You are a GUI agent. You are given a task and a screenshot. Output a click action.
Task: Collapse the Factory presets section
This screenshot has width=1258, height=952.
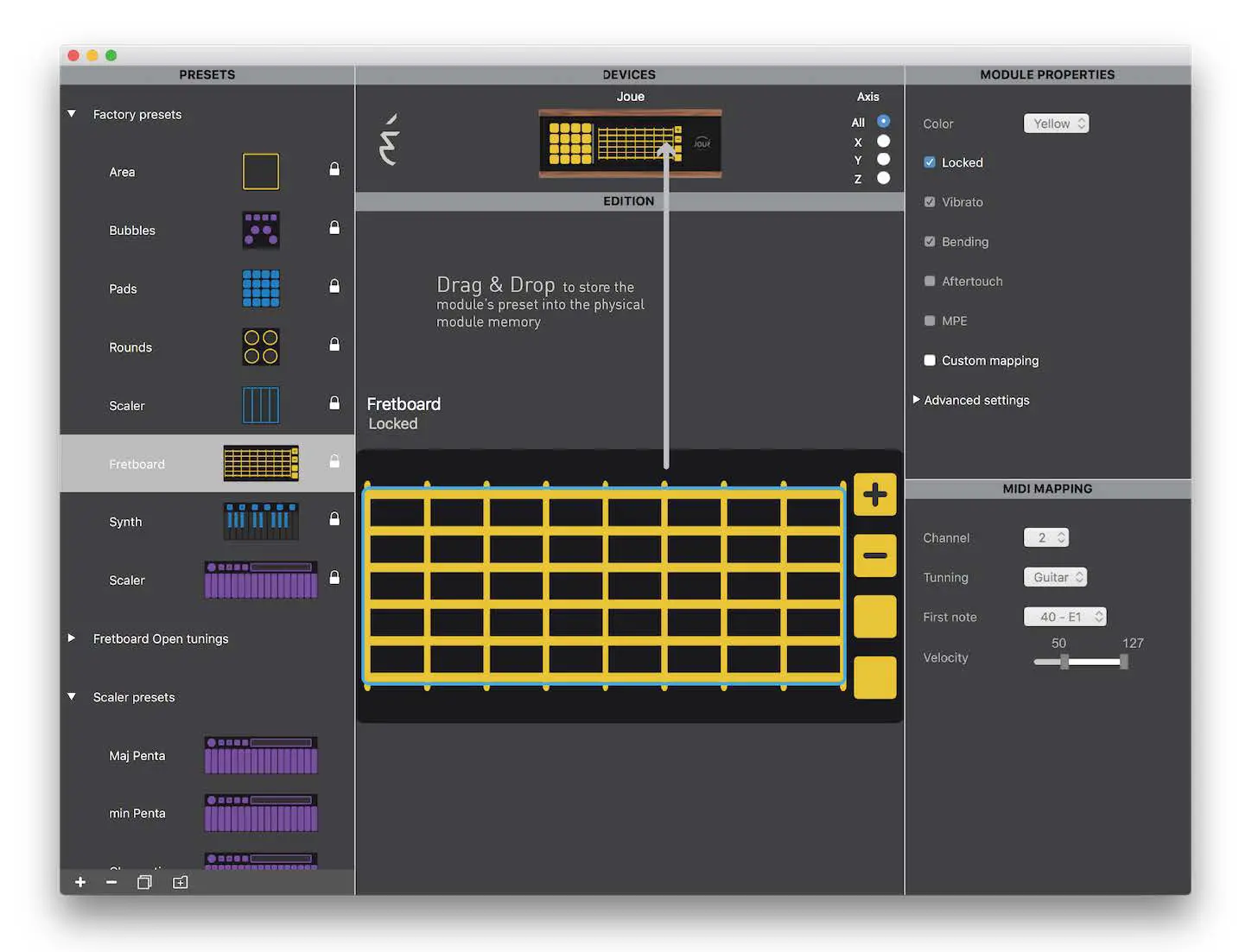tap(71, 113)
